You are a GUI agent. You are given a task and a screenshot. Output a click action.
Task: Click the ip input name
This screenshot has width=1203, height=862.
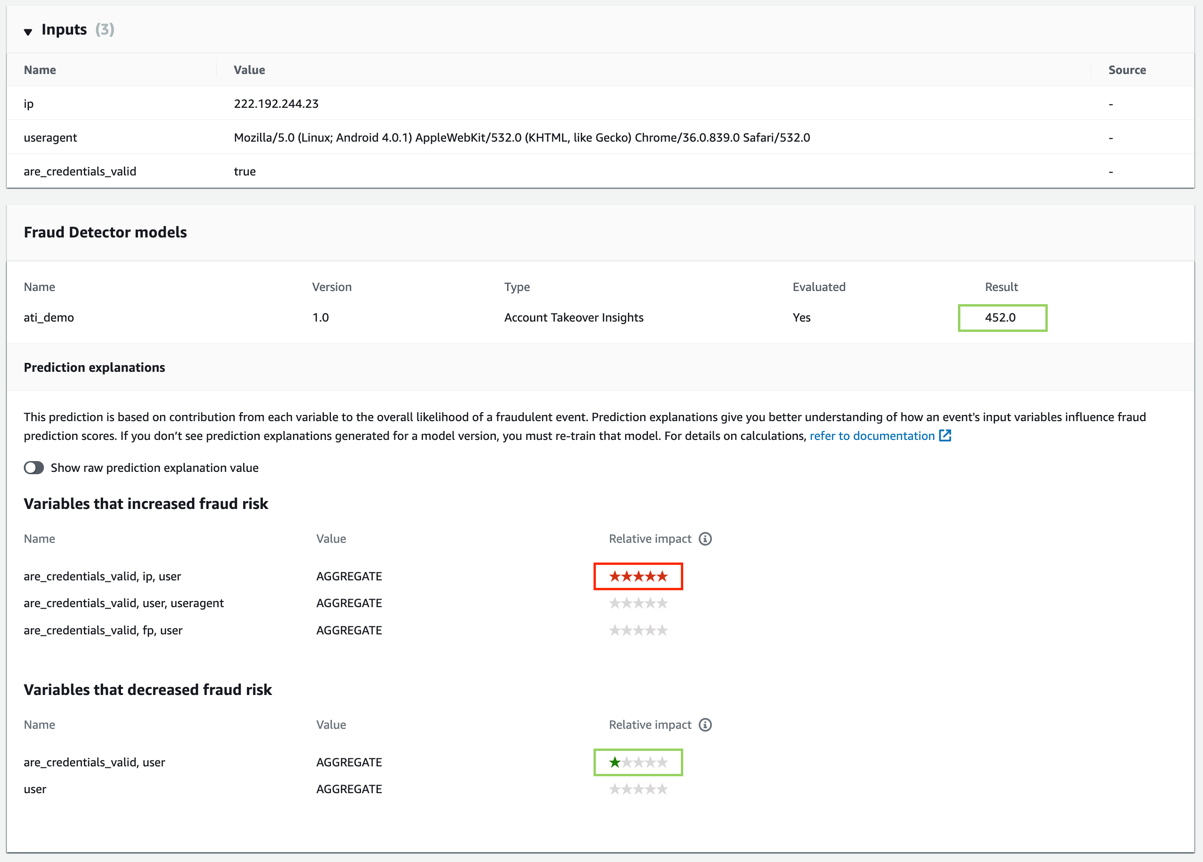[29, 104]
